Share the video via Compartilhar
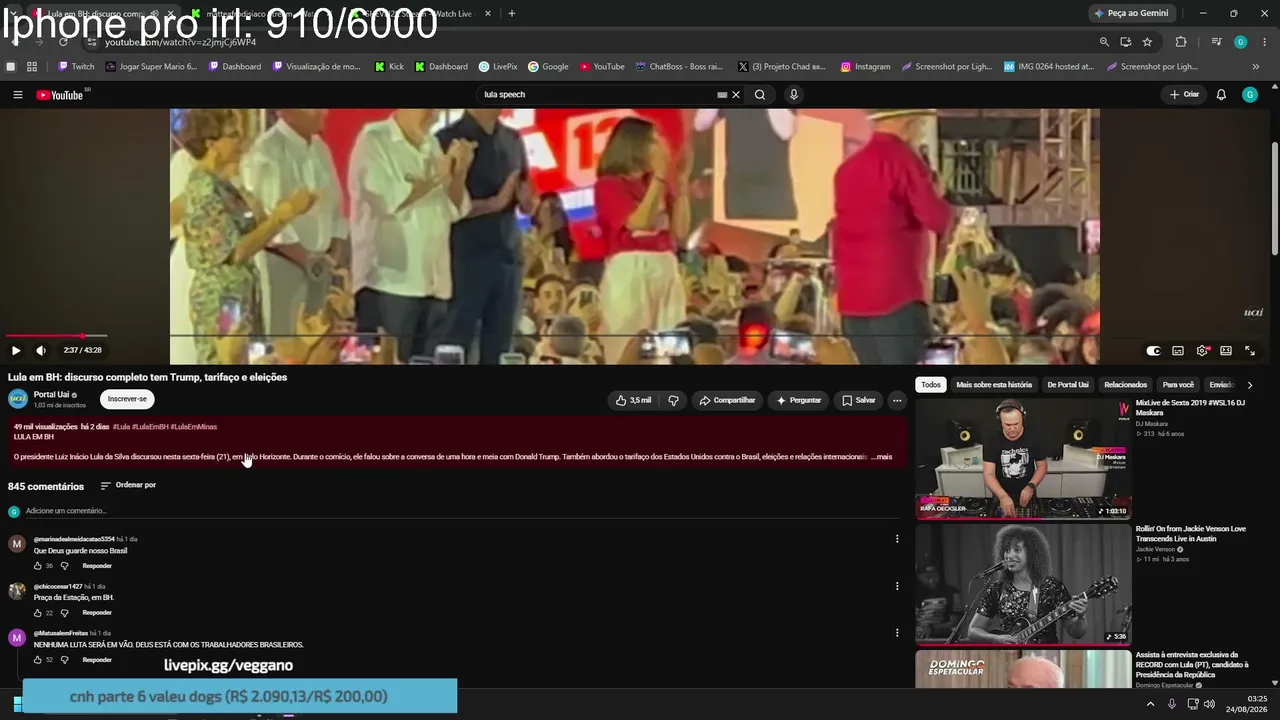1280x720 pixels. click(x=727, y=400)
